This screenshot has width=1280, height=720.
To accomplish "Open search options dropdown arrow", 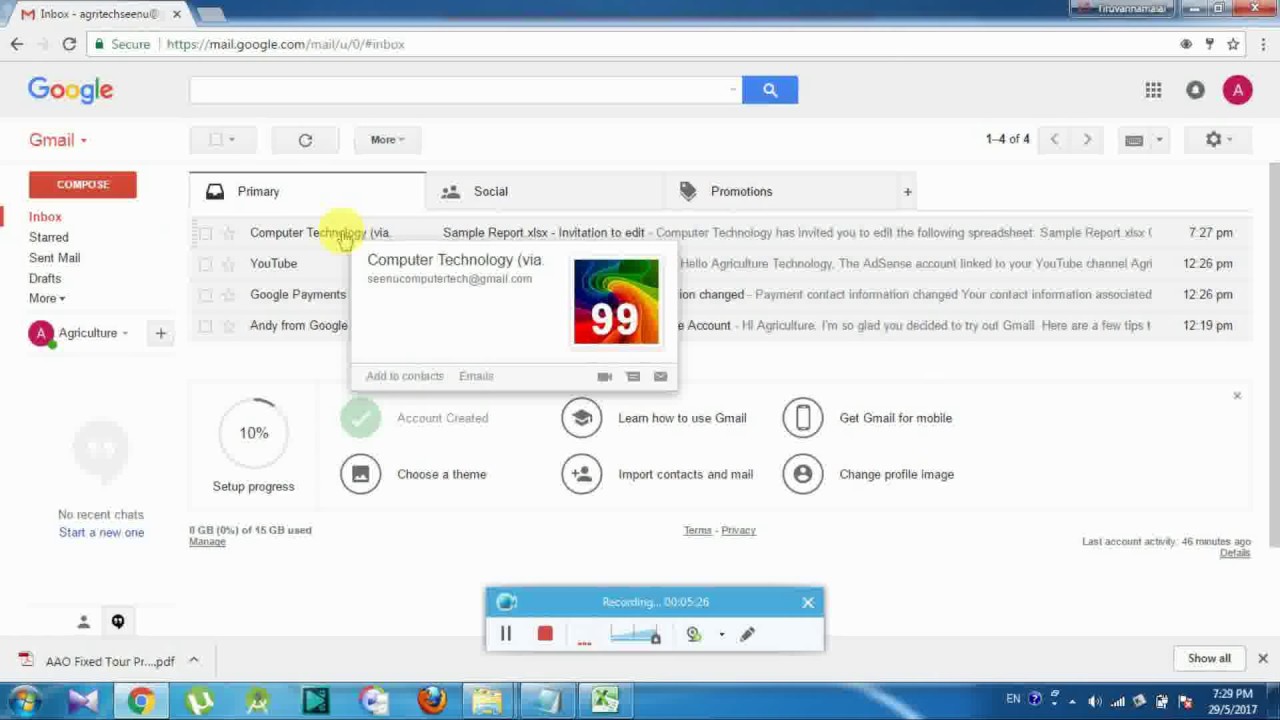I will pyautogui.click(x=733, y=90).
